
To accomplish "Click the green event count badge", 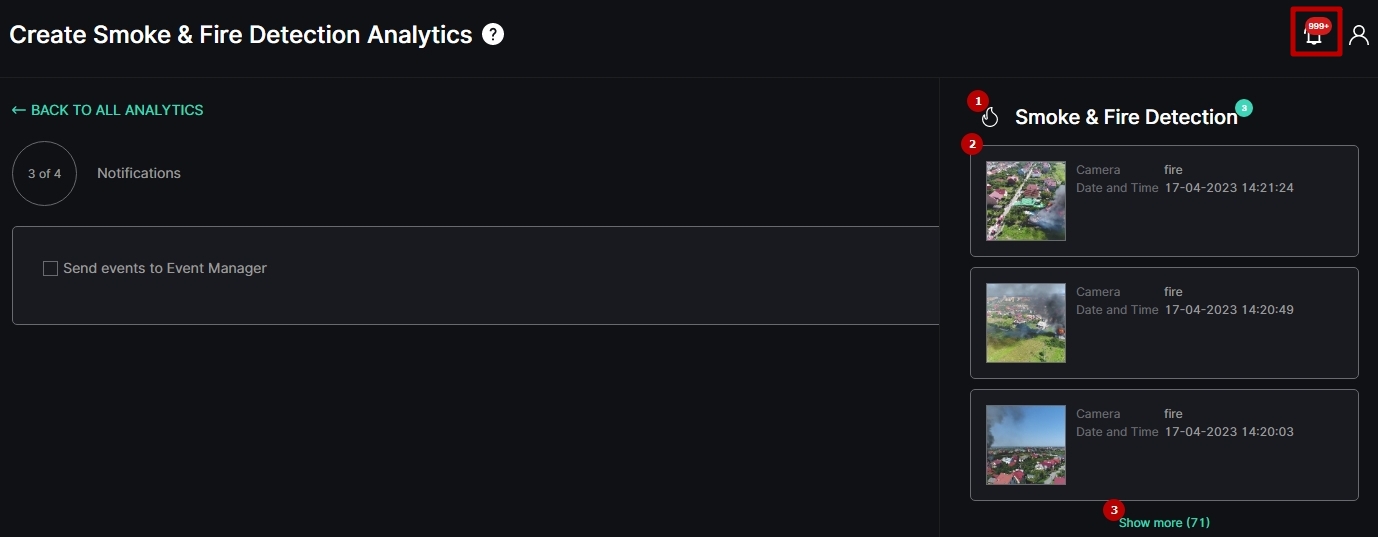I will coord(1243,107).
